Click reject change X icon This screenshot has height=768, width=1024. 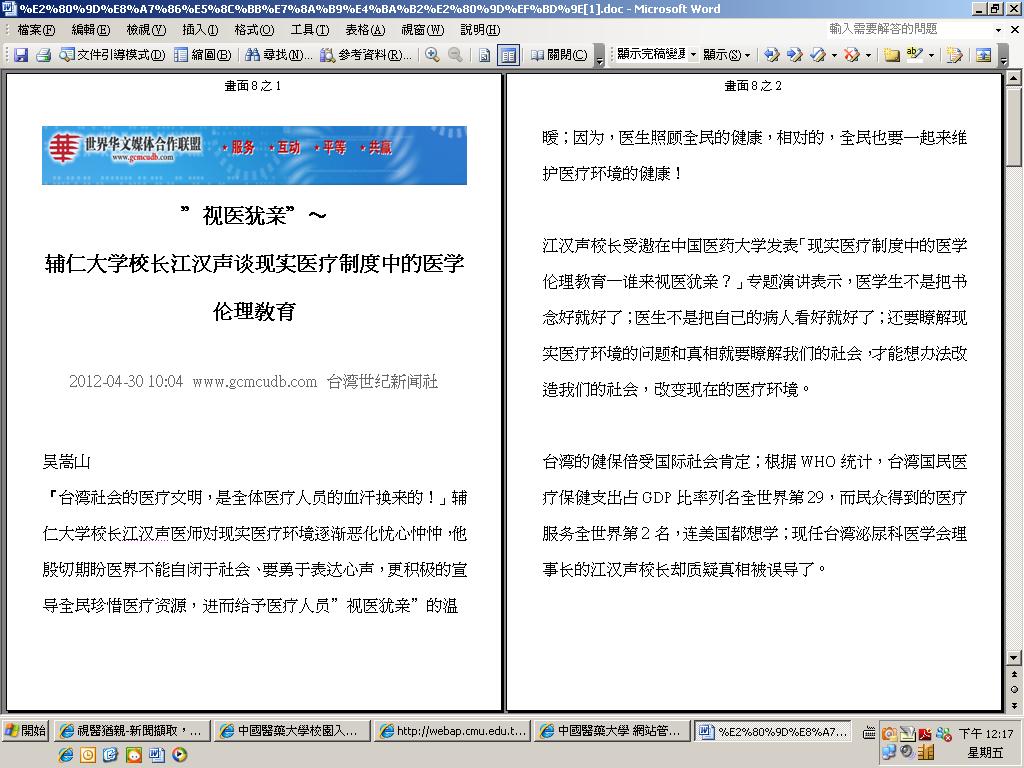click(x=851, y=55)
